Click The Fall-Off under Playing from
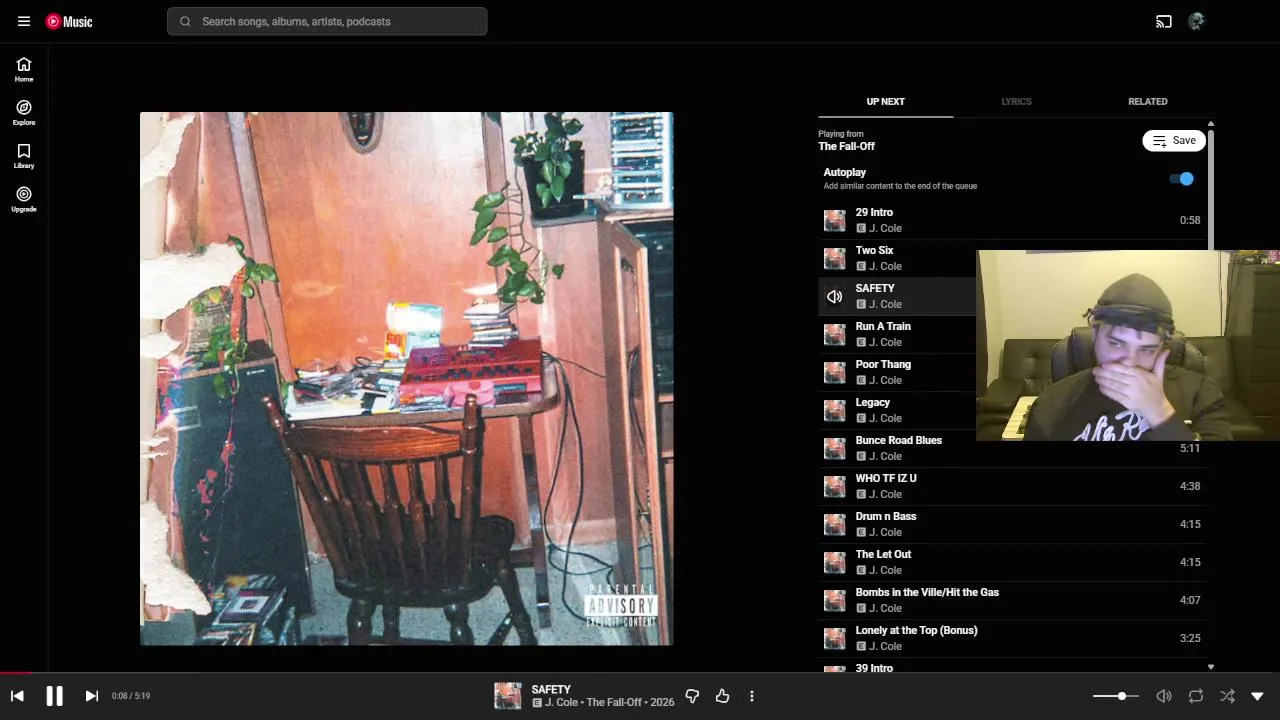Viewport: 1280px width, 720px height. click(x=846, y=146)
